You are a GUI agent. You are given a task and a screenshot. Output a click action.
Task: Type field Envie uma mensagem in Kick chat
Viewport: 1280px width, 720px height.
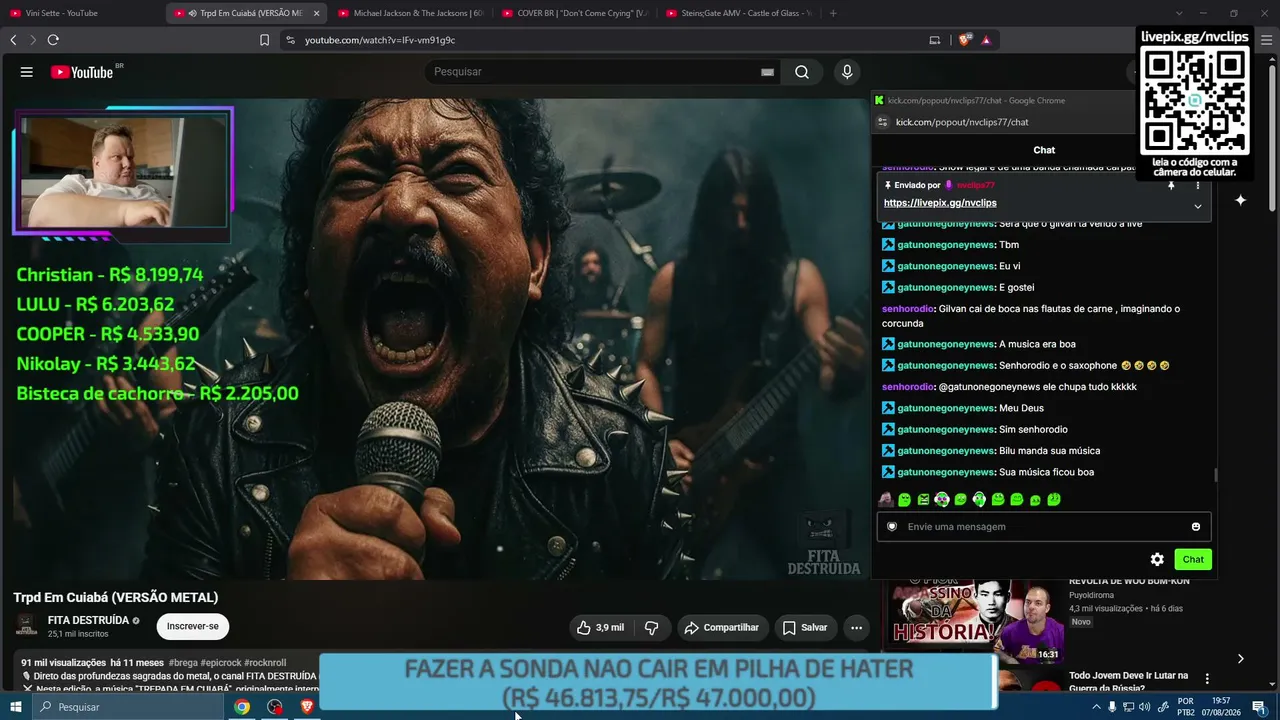[1044, 527]
